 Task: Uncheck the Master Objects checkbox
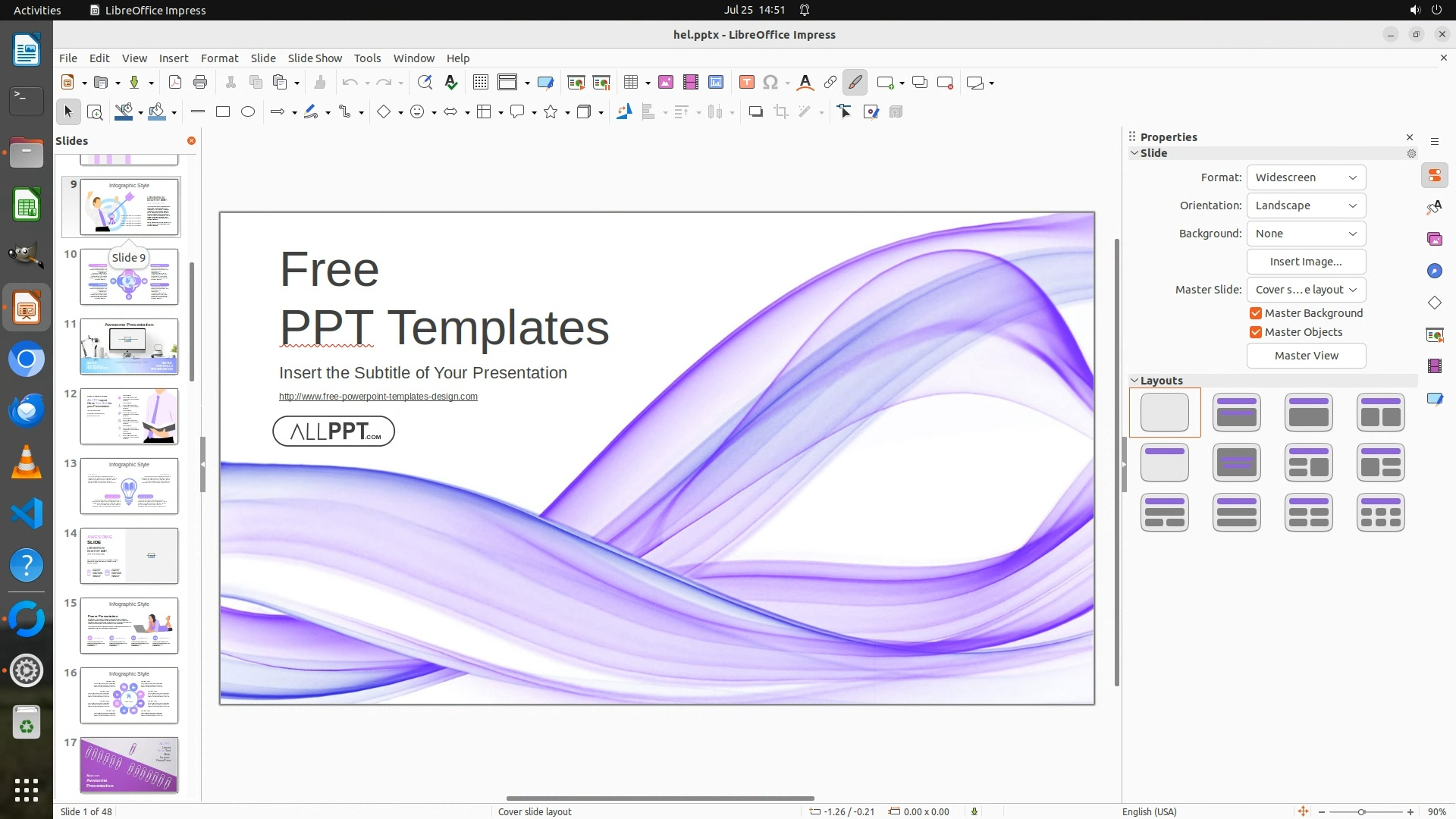pos(1256,332)
